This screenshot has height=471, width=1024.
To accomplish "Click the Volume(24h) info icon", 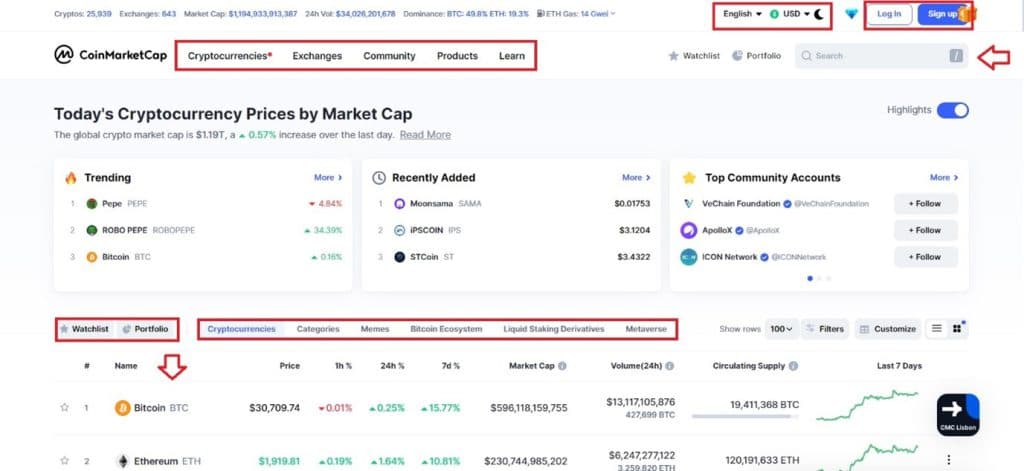I will coord(669,366).
